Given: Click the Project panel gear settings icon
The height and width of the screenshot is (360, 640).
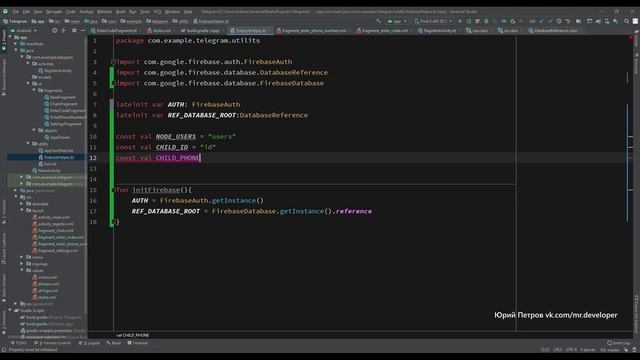Looking at the screenshot, I should pyautogui.click(x=74, y=30).
